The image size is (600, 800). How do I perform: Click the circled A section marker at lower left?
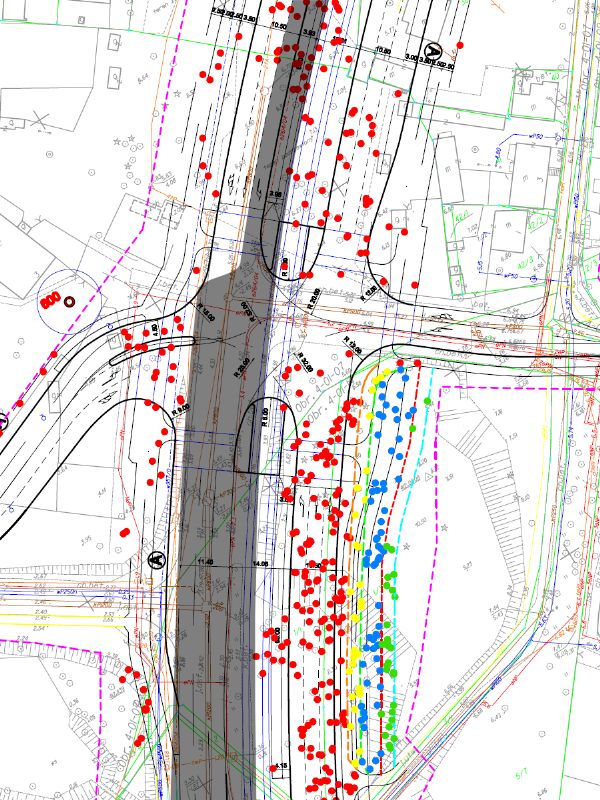click(156, 560)
